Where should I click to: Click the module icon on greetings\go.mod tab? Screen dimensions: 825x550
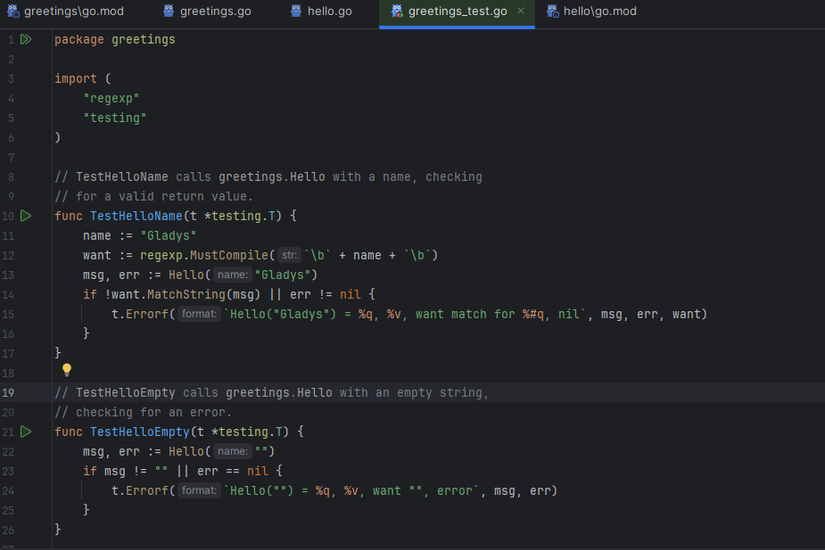[13, 11]
